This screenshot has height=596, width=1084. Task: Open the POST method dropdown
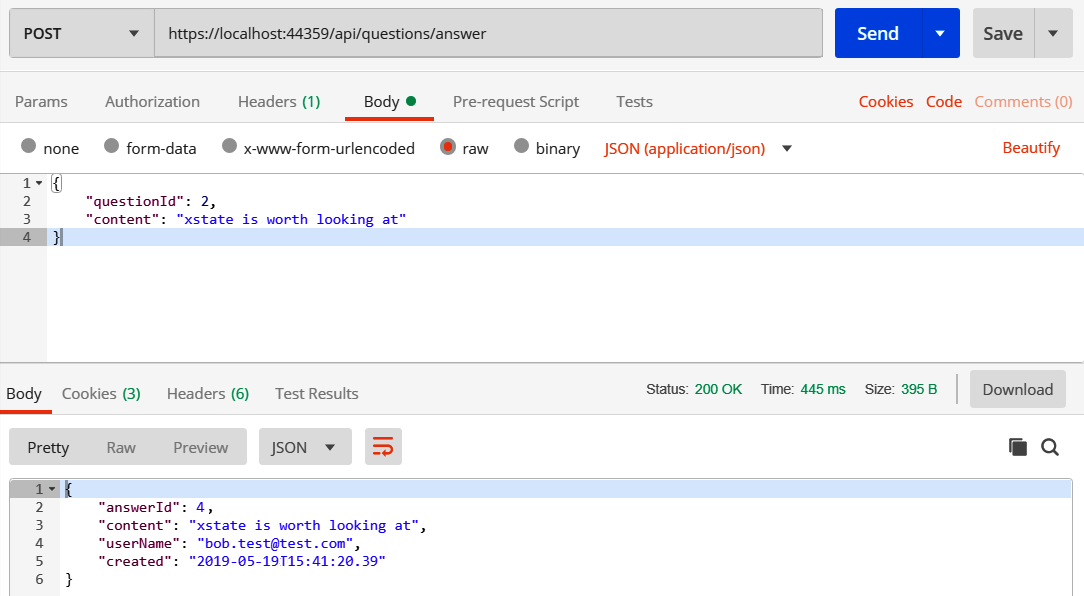click(82, 33)
